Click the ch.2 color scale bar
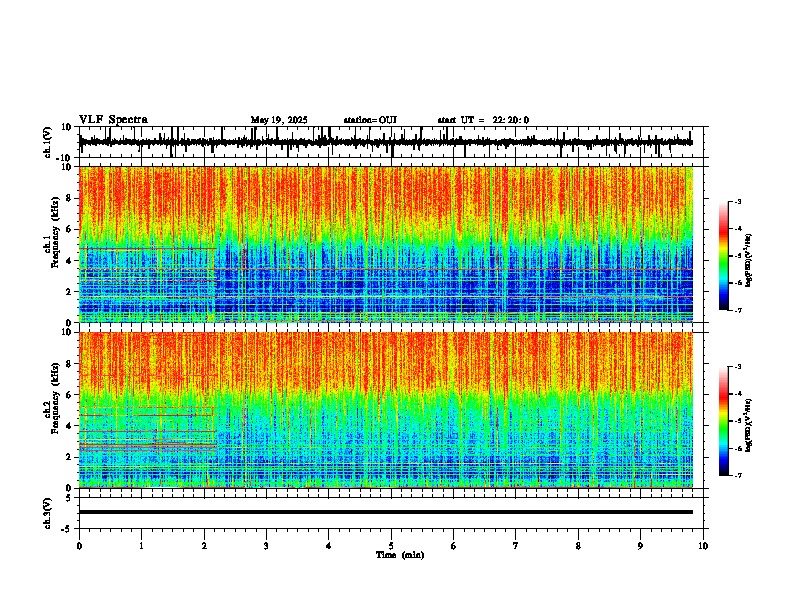 [x=724, y=421]
